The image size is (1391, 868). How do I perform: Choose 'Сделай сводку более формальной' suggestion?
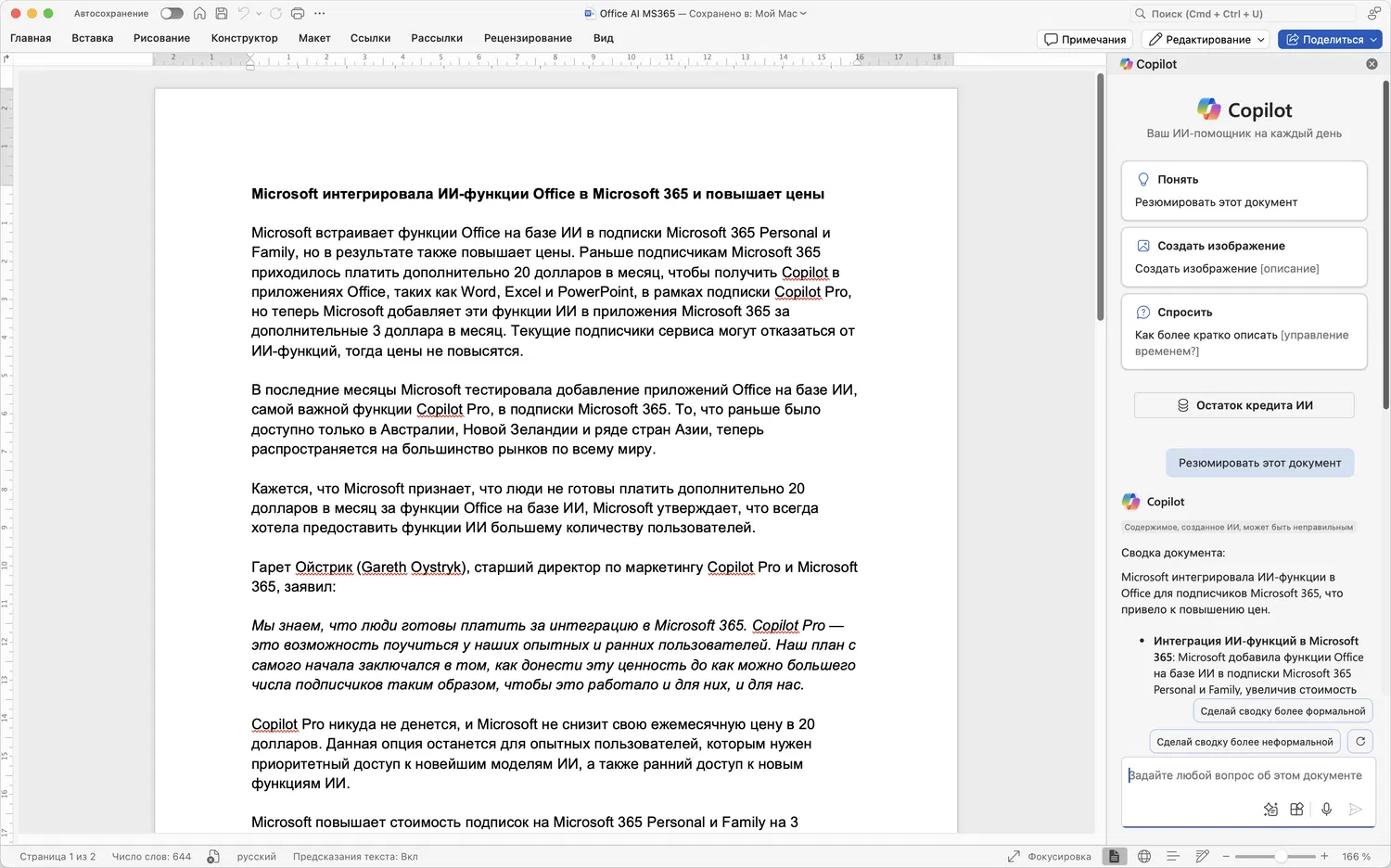click(x=1283, y=711)
